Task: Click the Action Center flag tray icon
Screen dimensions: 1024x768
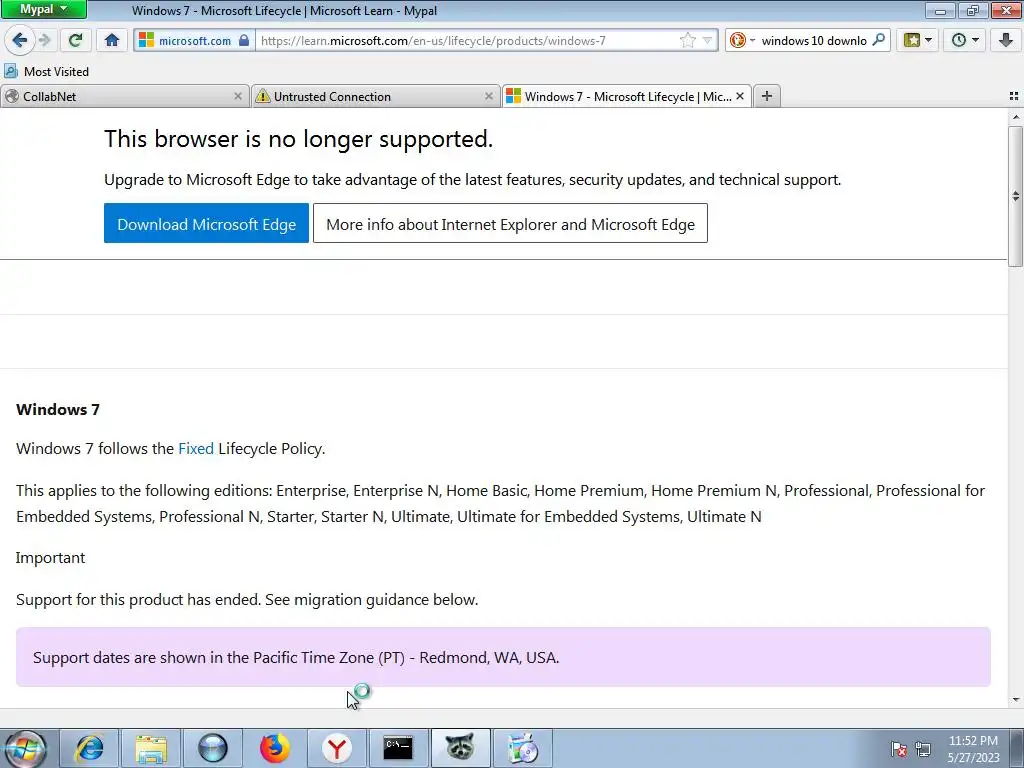Action: point(899,749)
